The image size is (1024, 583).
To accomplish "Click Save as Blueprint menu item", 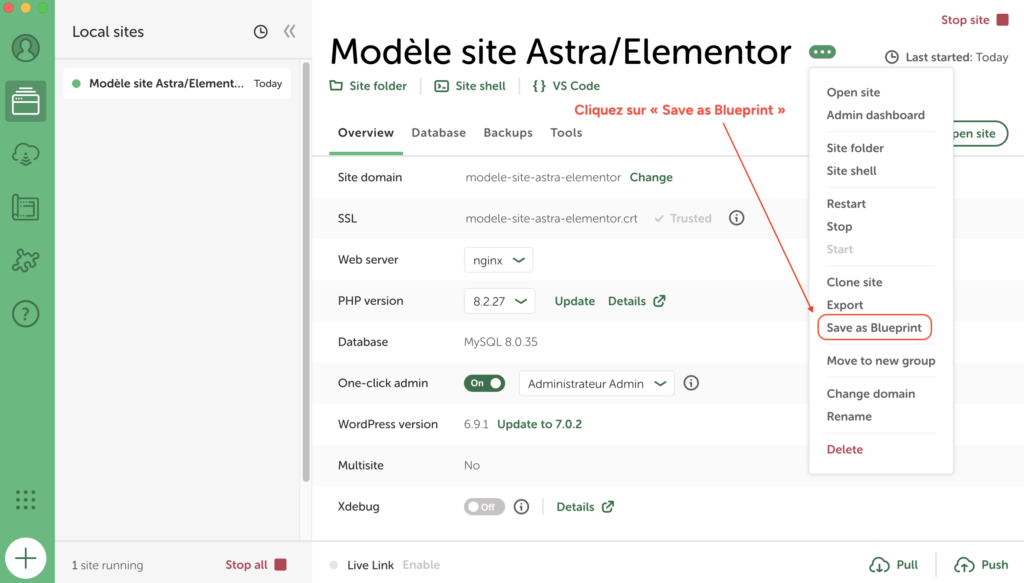I will click(874, 328).
